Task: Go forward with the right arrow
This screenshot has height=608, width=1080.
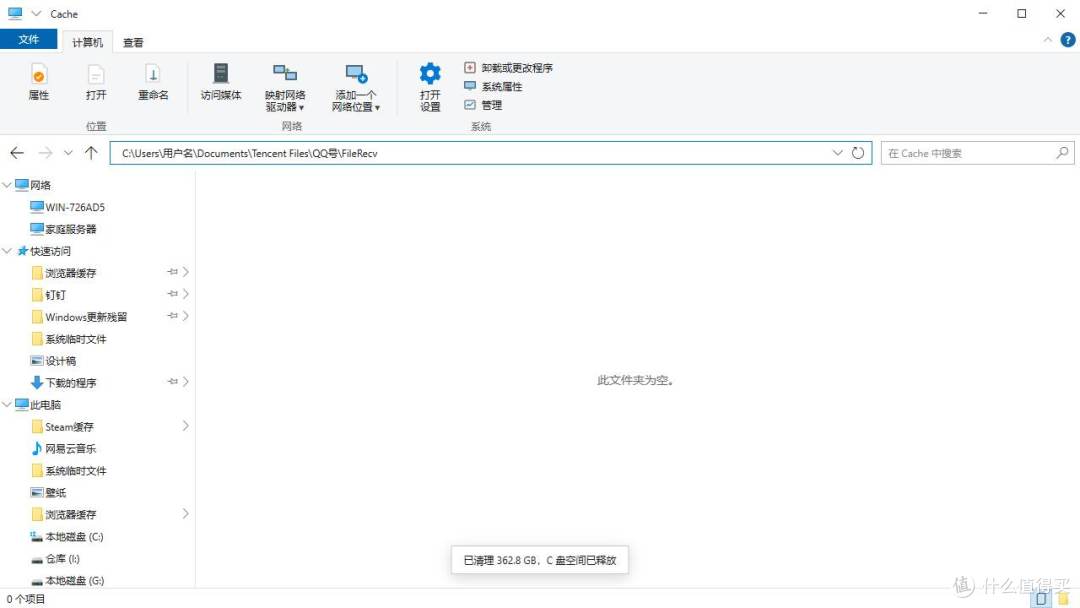Action: click(x=45, y=153)
